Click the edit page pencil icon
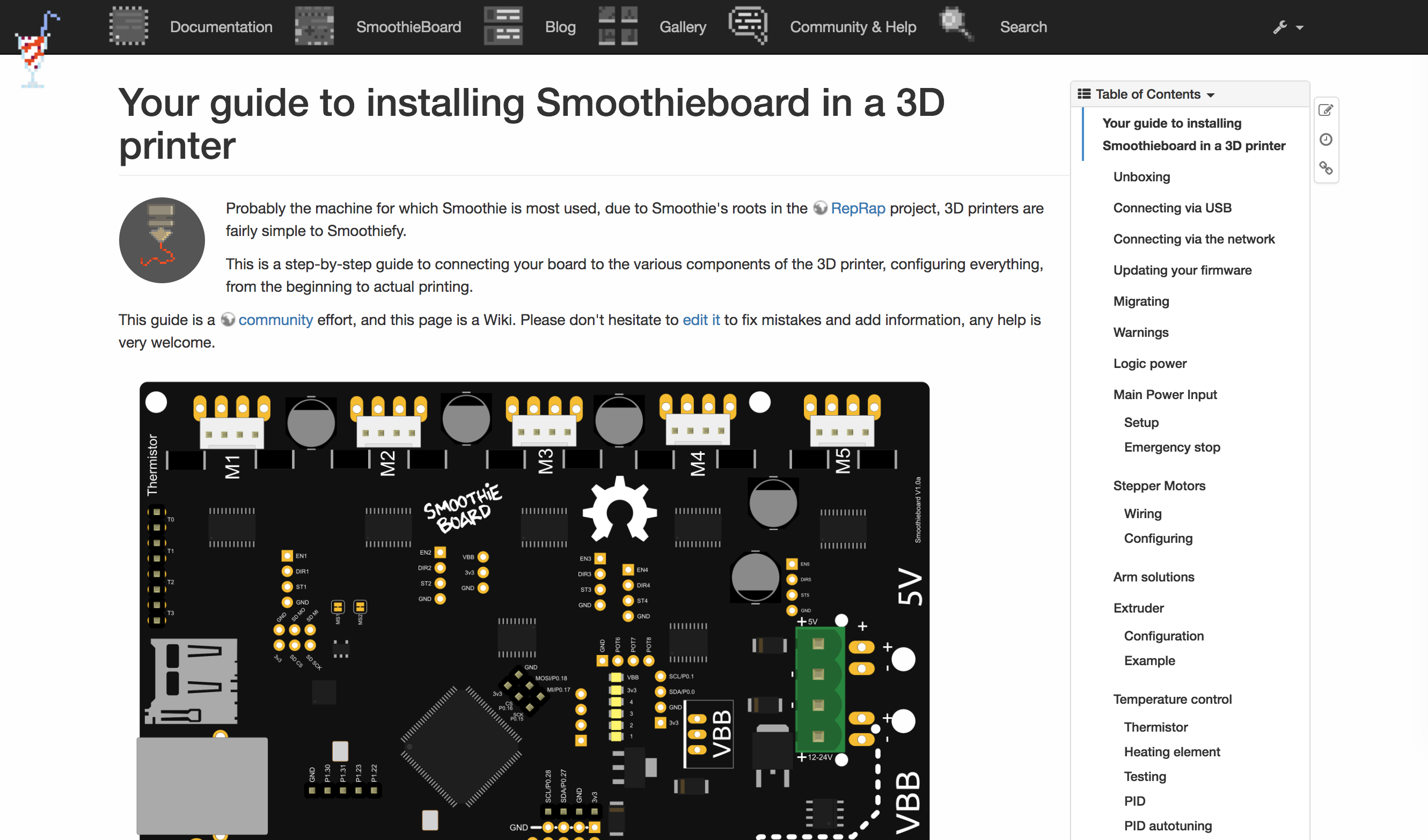1428x840 pixels. (x=1326, y=110)
